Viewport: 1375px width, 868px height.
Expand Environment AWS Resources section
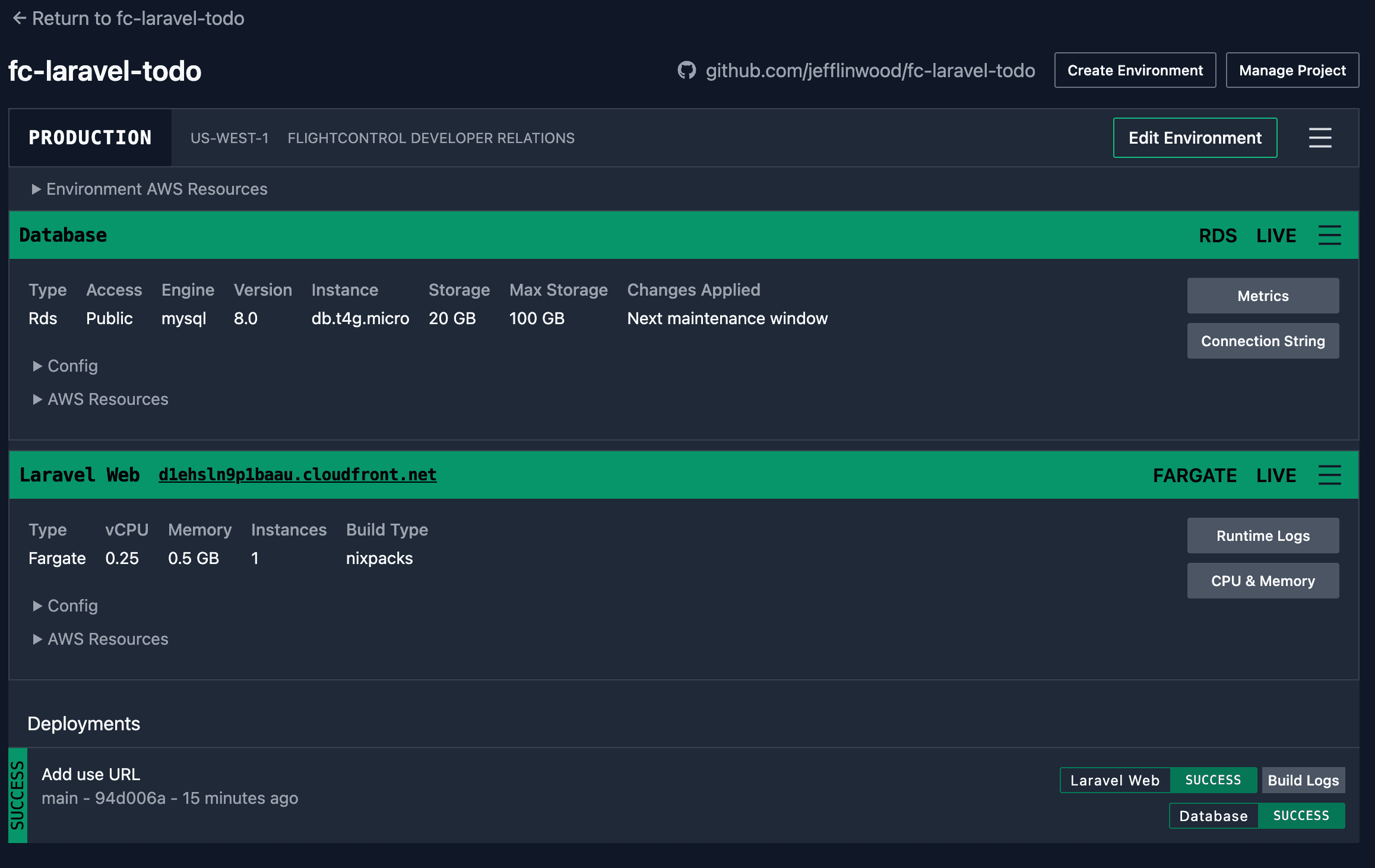click(149, 189)
